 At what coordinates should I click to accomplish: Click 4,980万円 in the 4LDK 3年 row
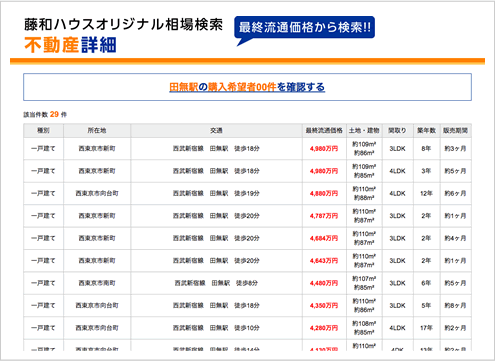(324, 171)
